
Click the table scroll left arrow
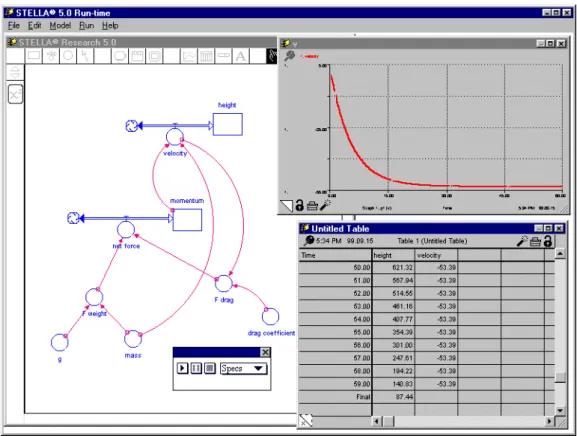pos(376,421)
